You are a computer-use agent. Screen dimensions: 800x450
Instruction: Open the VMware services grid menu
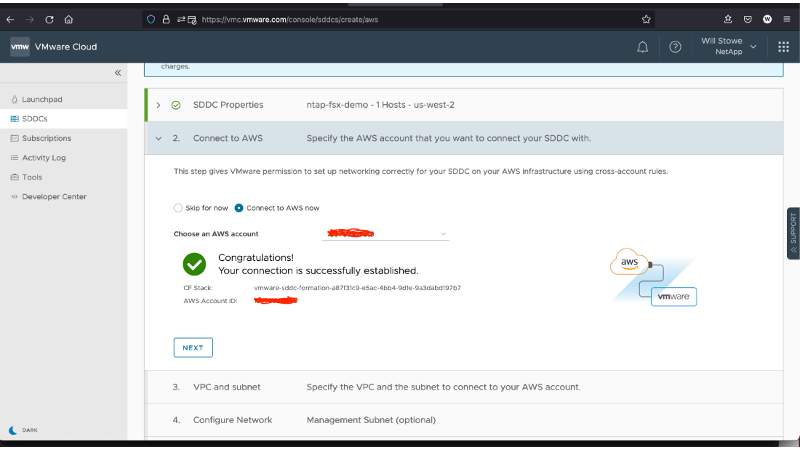click(x=783, y=47)
